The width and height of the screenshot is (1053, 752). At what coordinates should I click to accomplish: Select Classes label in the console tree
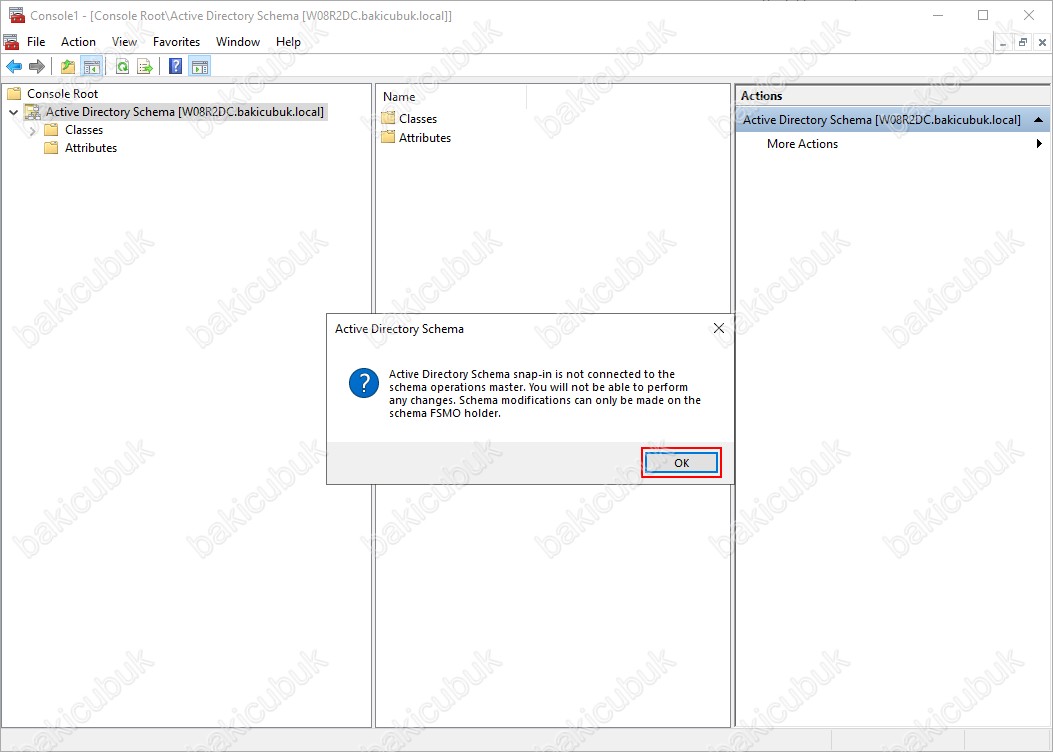click(84, 130)
